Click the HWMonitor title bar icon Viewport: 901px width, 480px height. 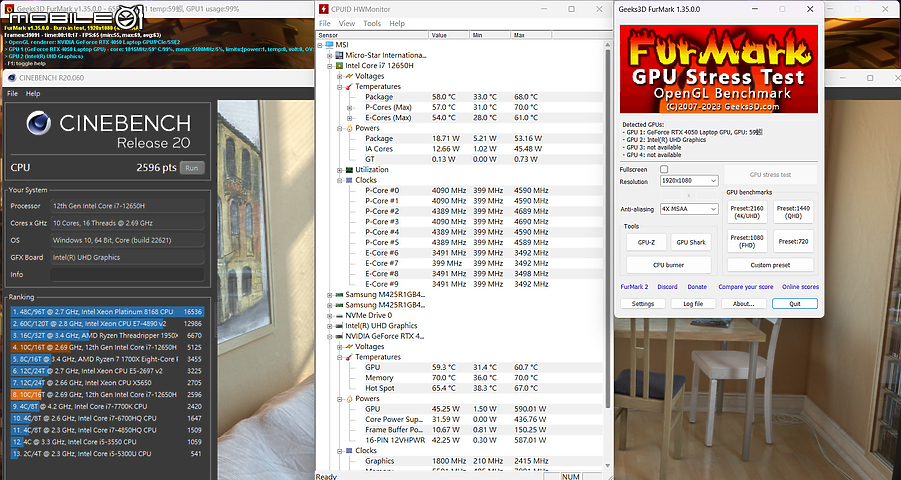click(324, 9)
